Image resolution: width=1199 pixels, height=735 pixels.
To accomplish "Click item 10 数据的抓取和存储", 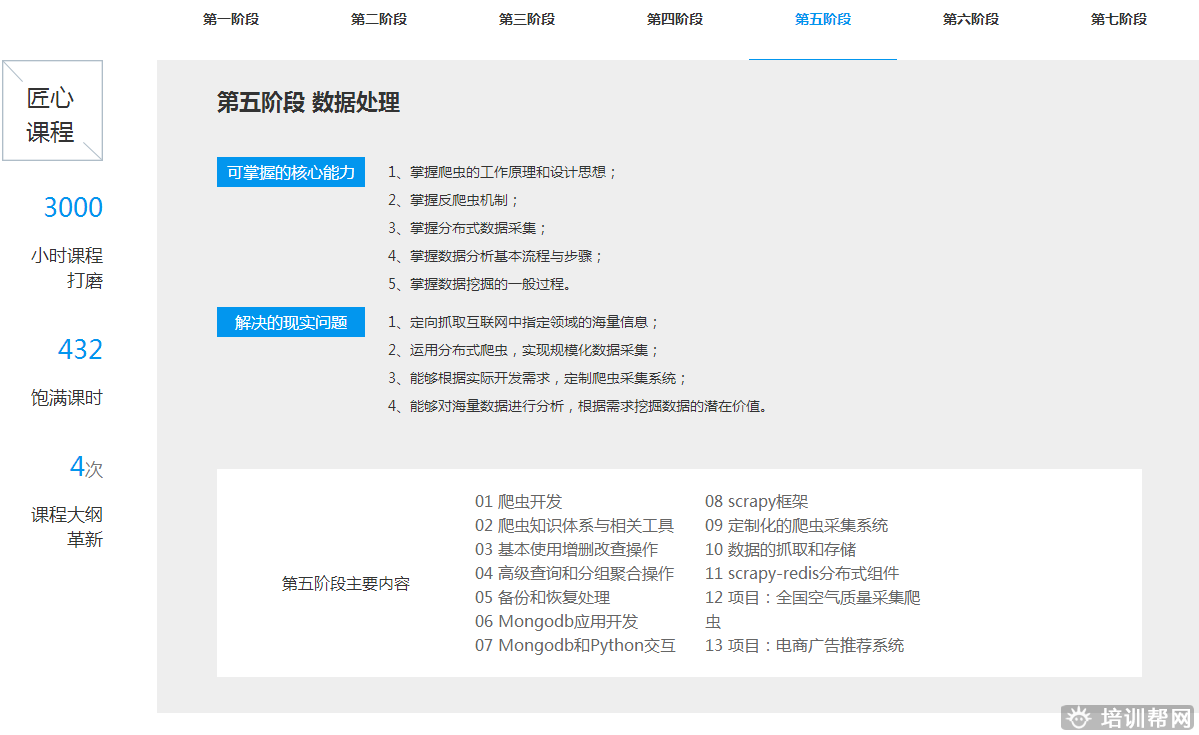I will point(780,549).
